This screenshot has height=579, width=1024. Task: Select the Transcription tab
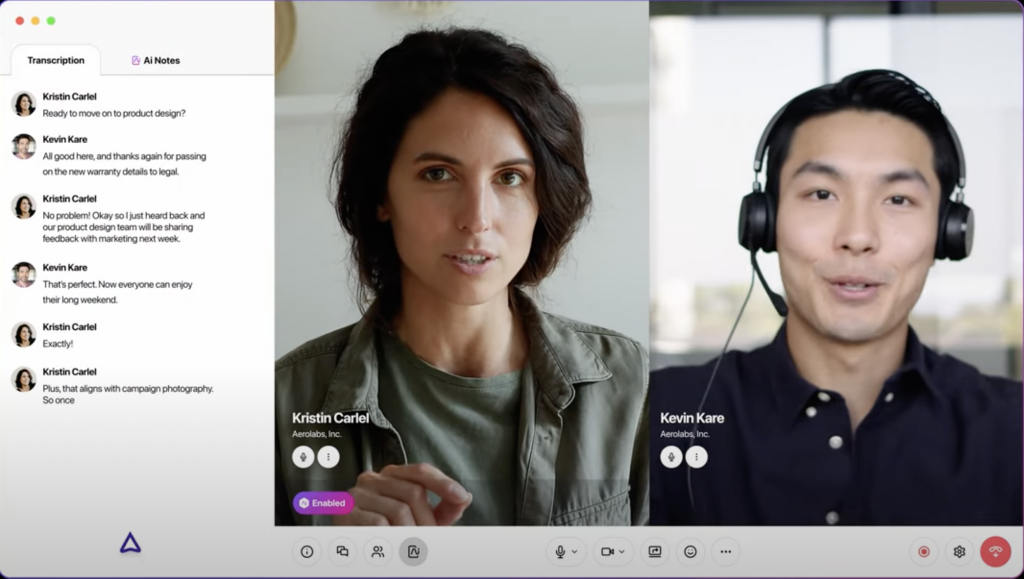[55, 60]
